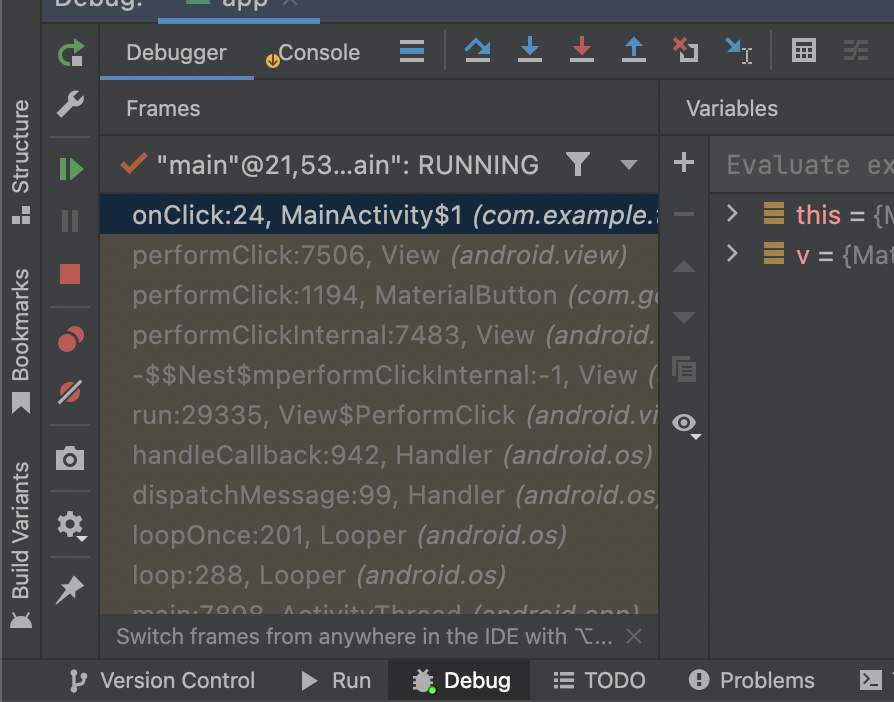Pause the program
Viewport: 894px width, 702px height.
pos(70,221)
